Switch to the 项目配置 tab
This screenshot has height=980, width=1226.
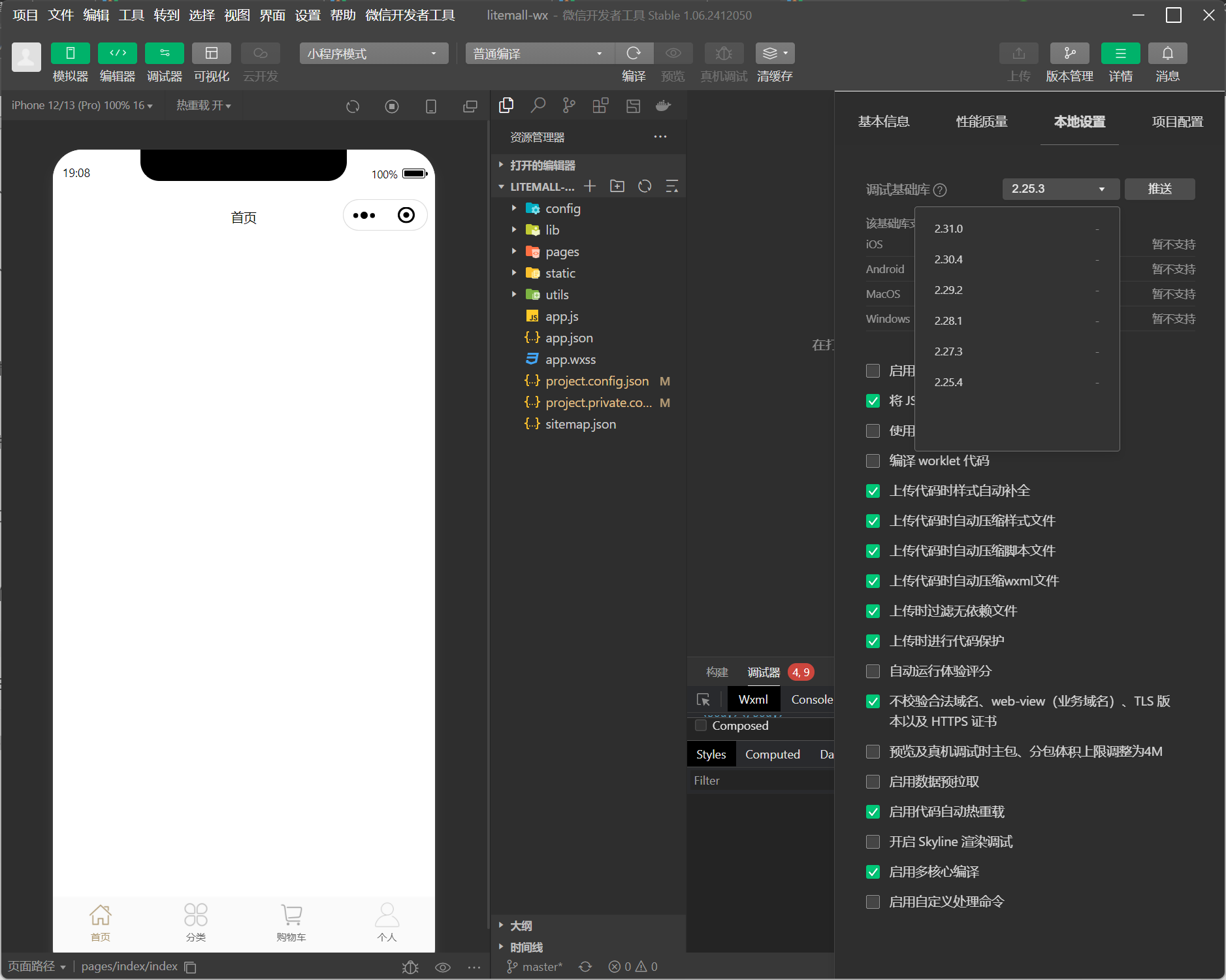[x=1178, y=122]
